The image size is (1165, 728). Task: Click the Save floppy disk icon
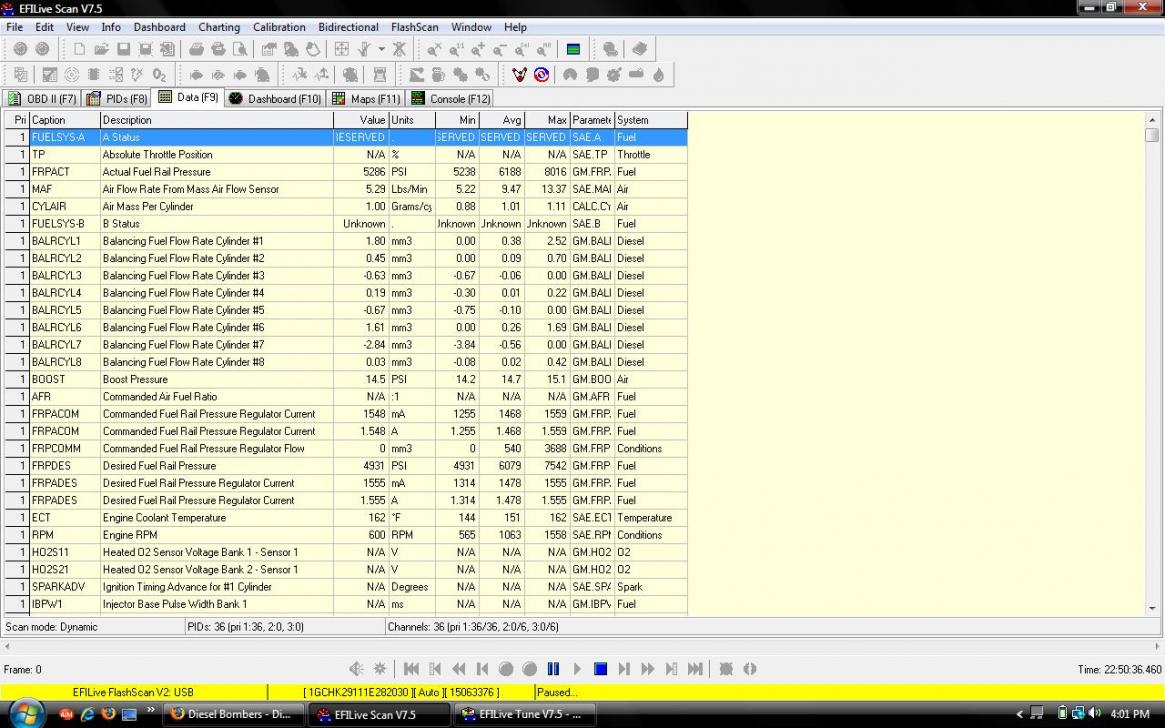(123, 49)
